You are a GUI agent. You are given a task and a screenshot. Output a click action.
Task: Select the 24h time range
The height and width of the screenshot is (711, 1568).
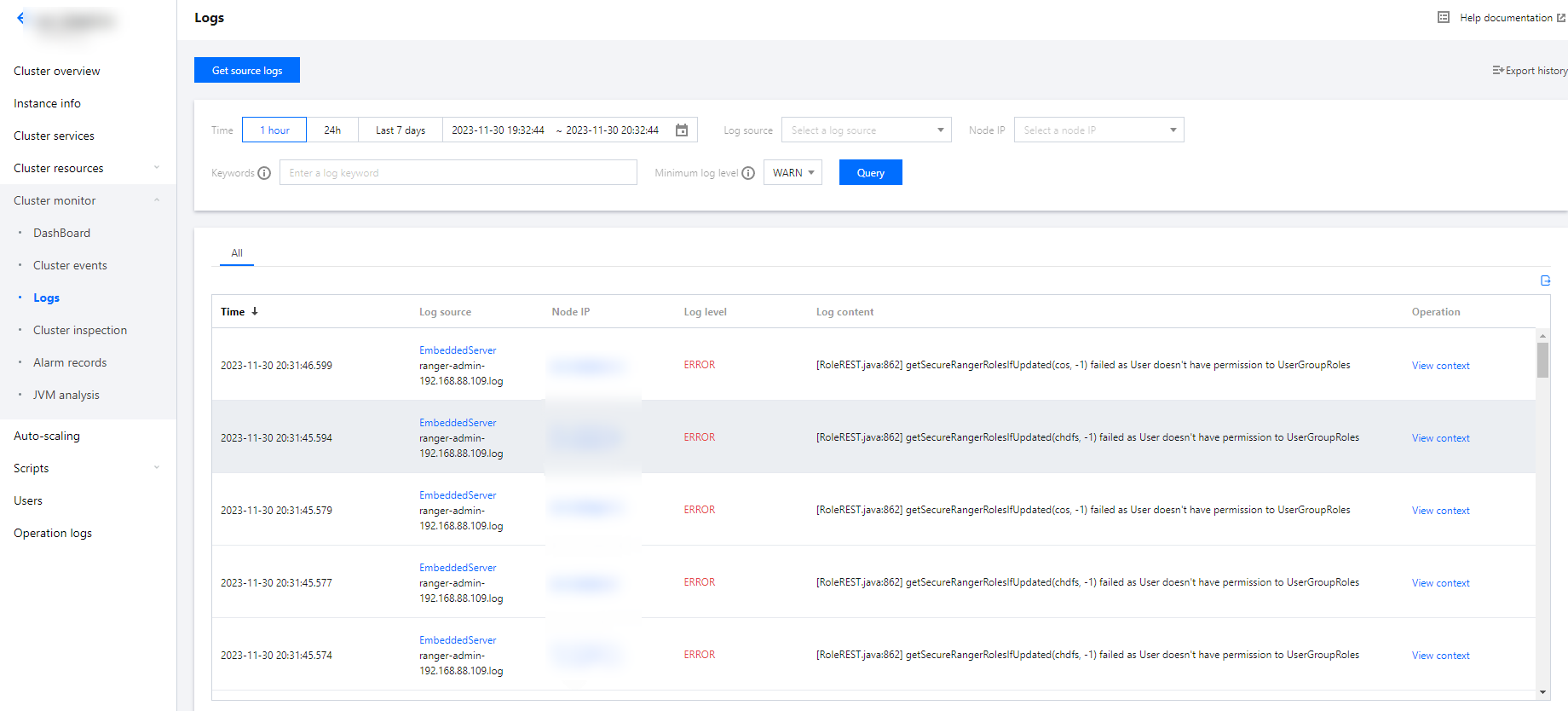pos(332,130)
